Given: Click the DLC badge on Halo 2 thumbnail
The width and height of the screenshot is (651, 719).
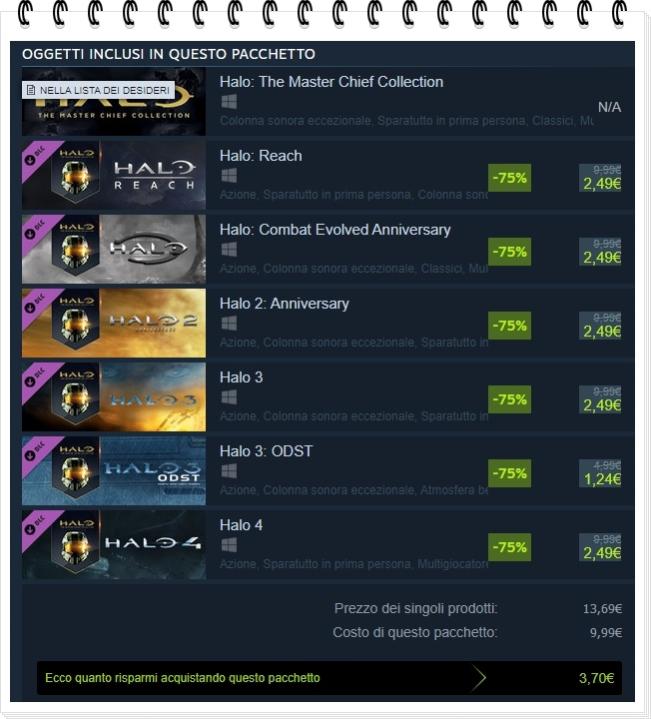Looking at the screenshot, I should click(36, 304).
